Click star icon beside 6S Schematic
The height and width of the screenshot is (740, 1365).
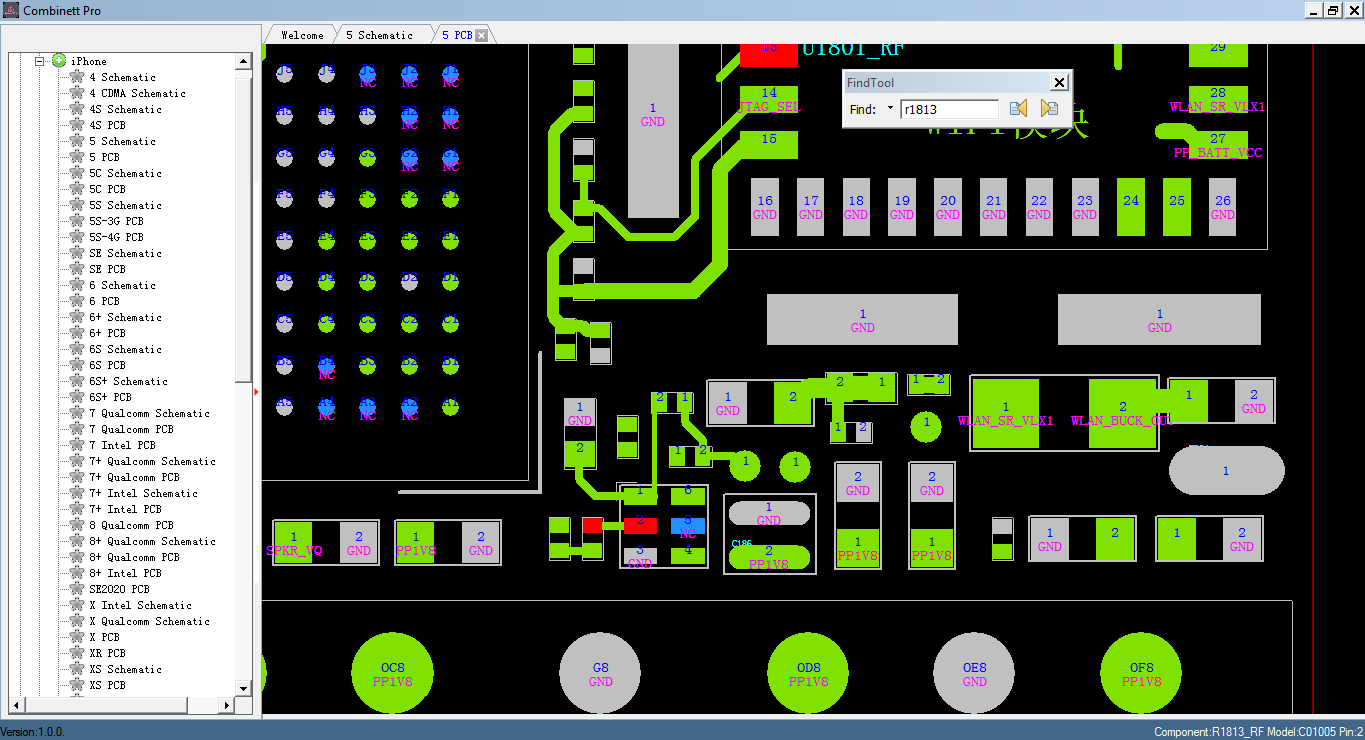pyautogui.click(x=77, y=349)
